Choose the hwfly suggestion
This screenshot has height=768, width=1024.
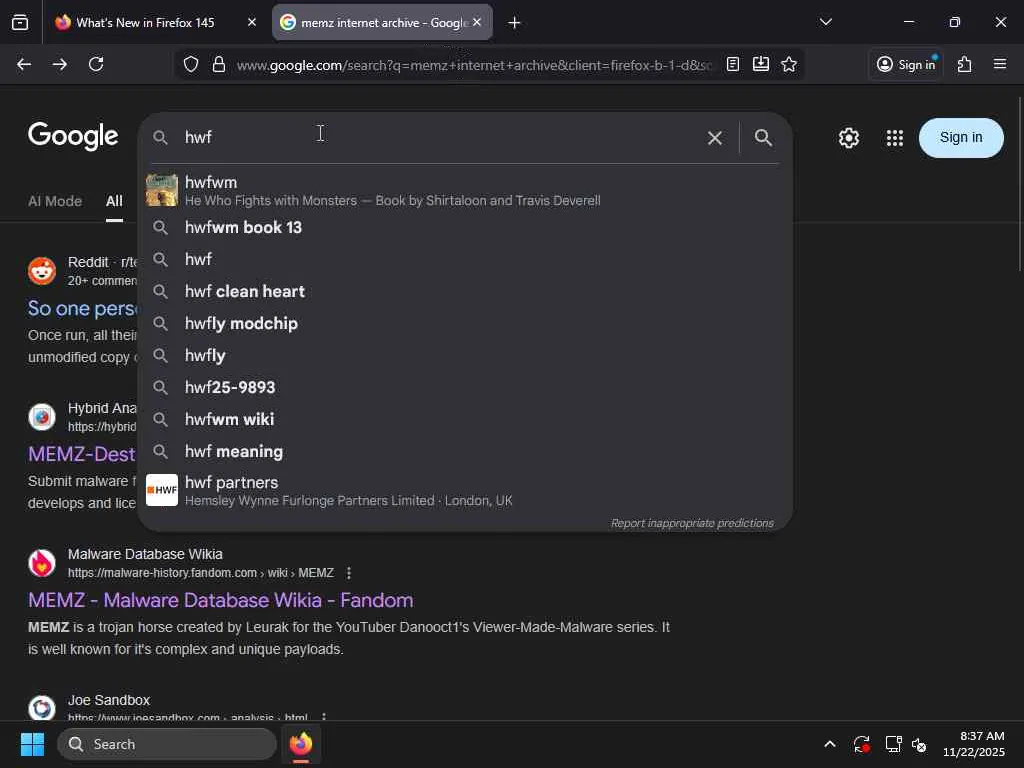(x=465, y=355)
